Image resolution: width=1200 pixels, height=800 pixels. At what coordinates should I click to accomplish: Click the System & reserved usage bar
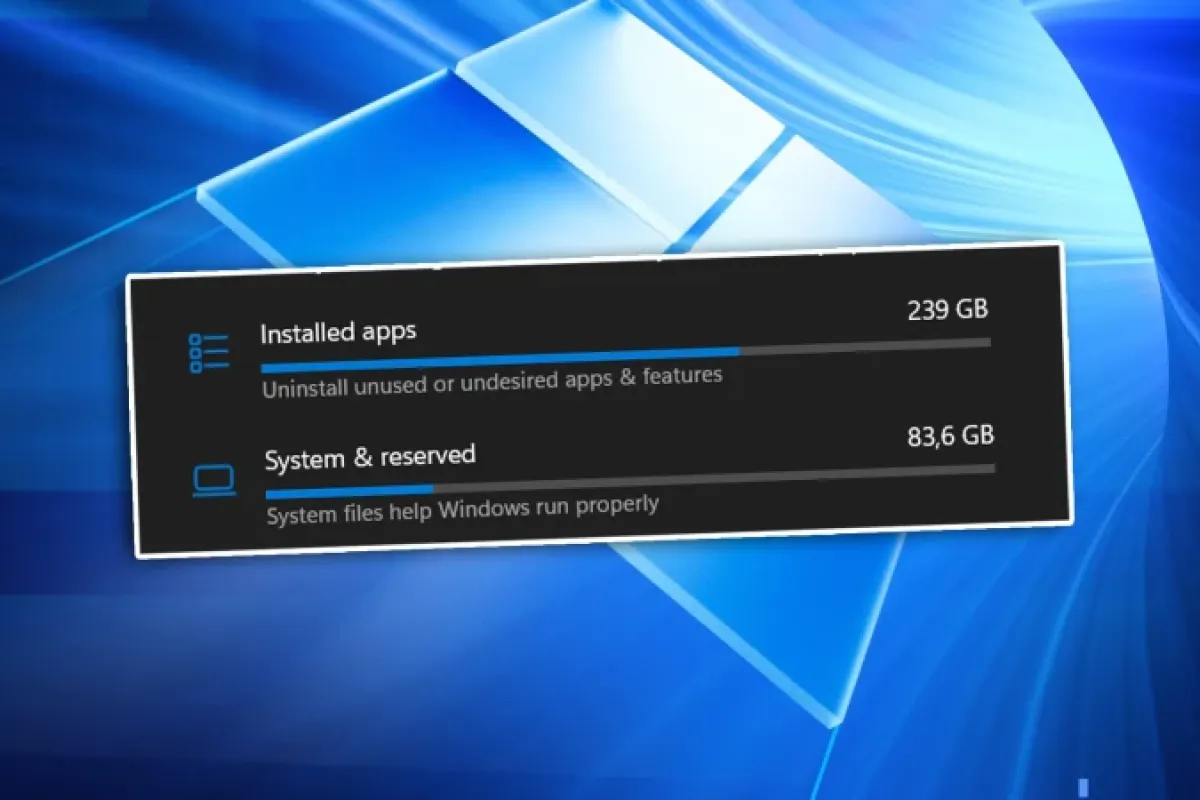[x=630, y=479]
